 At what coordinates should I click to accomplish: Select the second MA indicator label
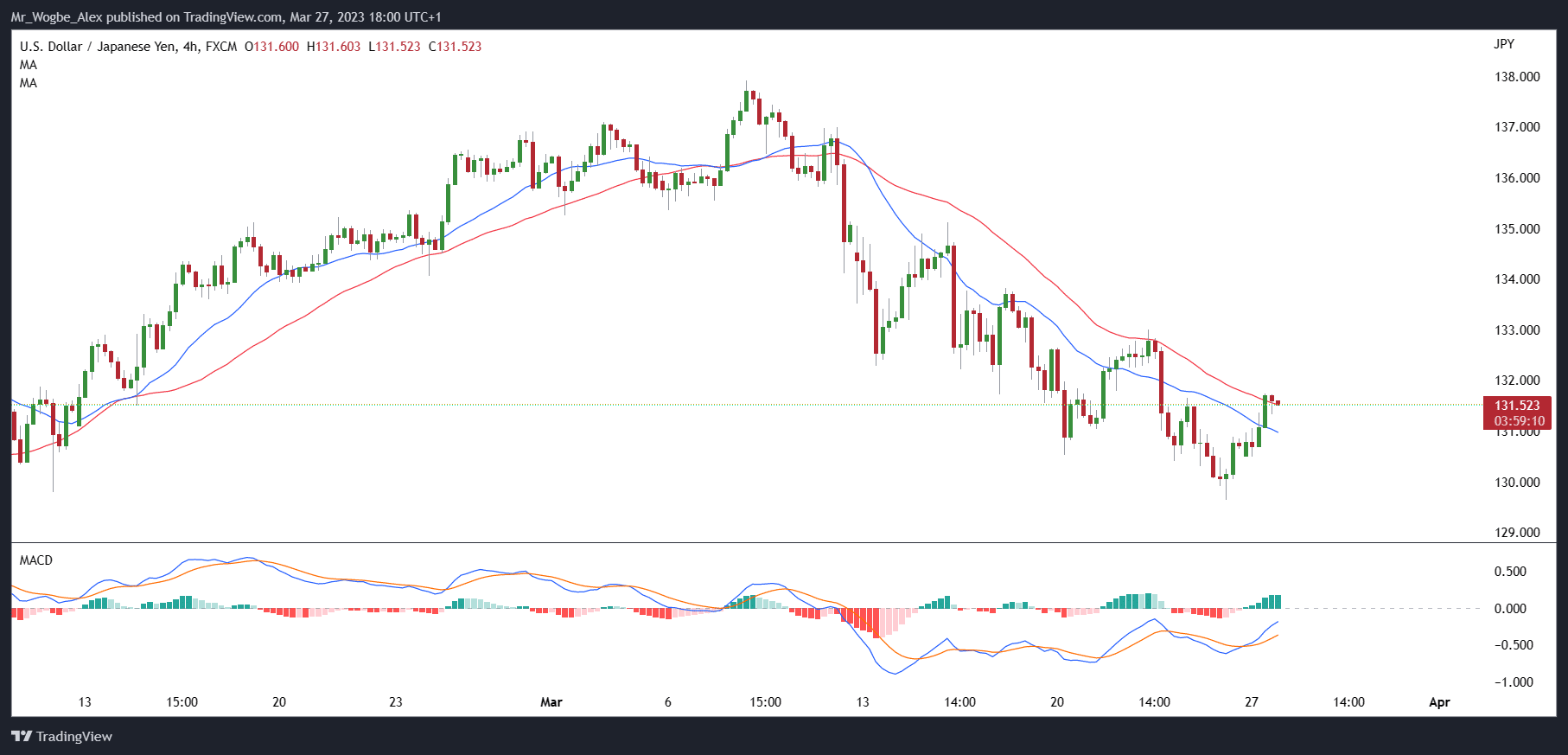tap(29, 83)
